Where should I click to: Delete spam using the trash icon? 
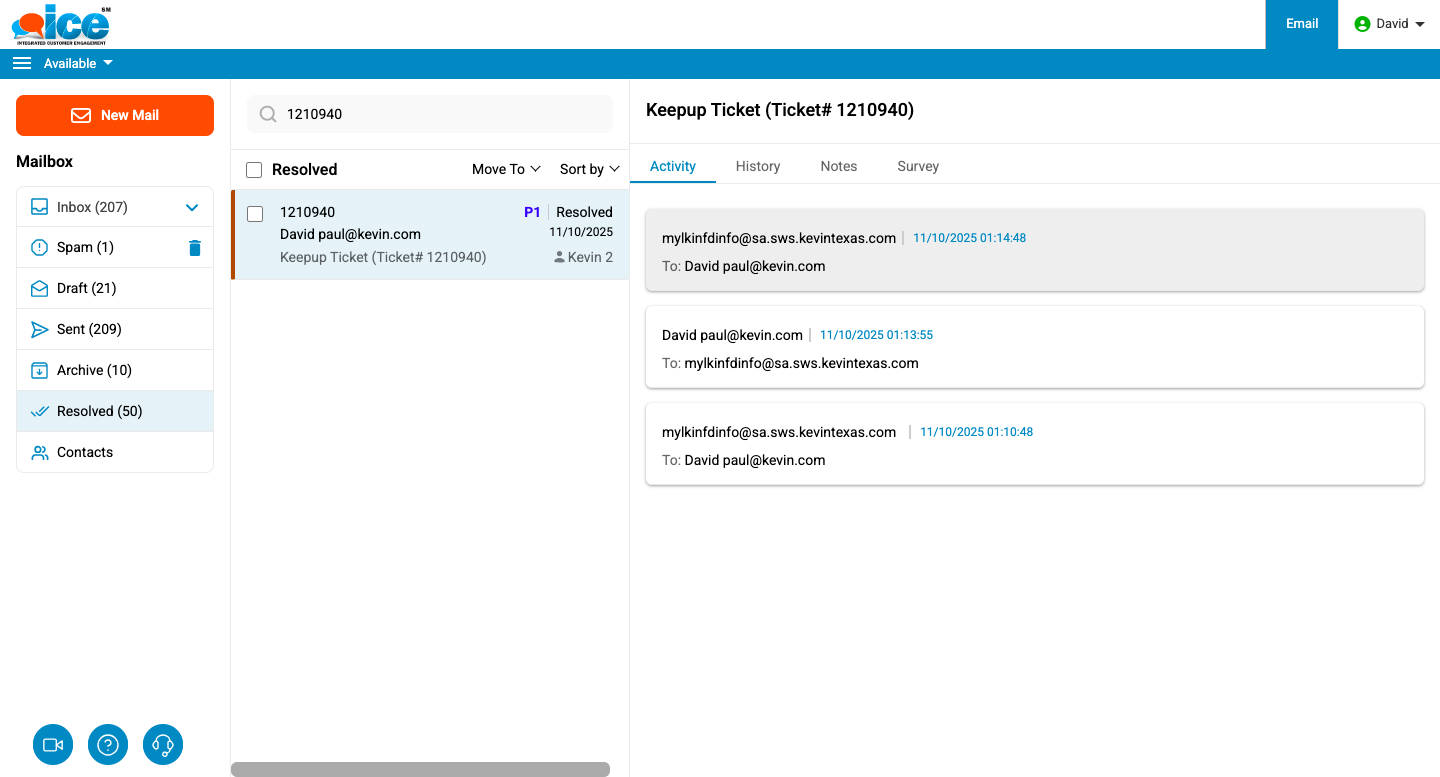coord(195,248)
